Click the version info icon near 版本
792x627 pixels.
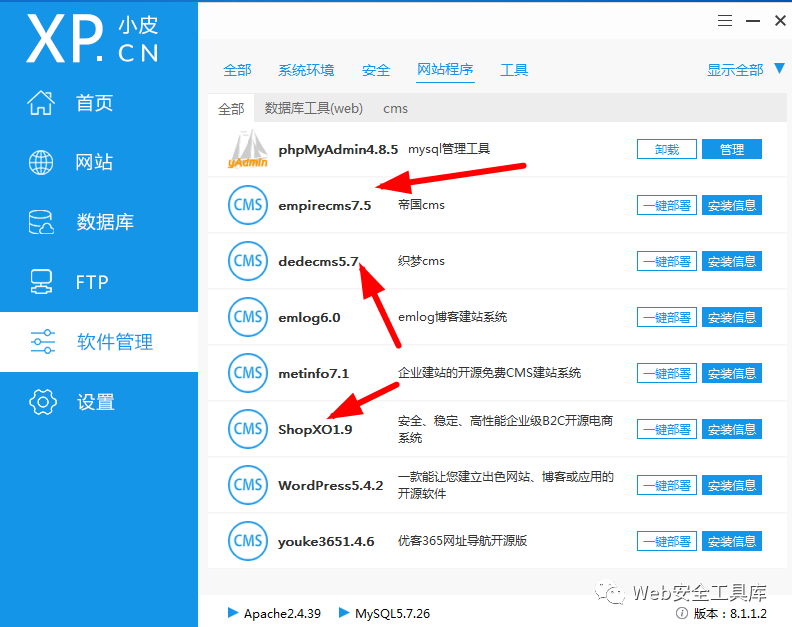(682, 613)
